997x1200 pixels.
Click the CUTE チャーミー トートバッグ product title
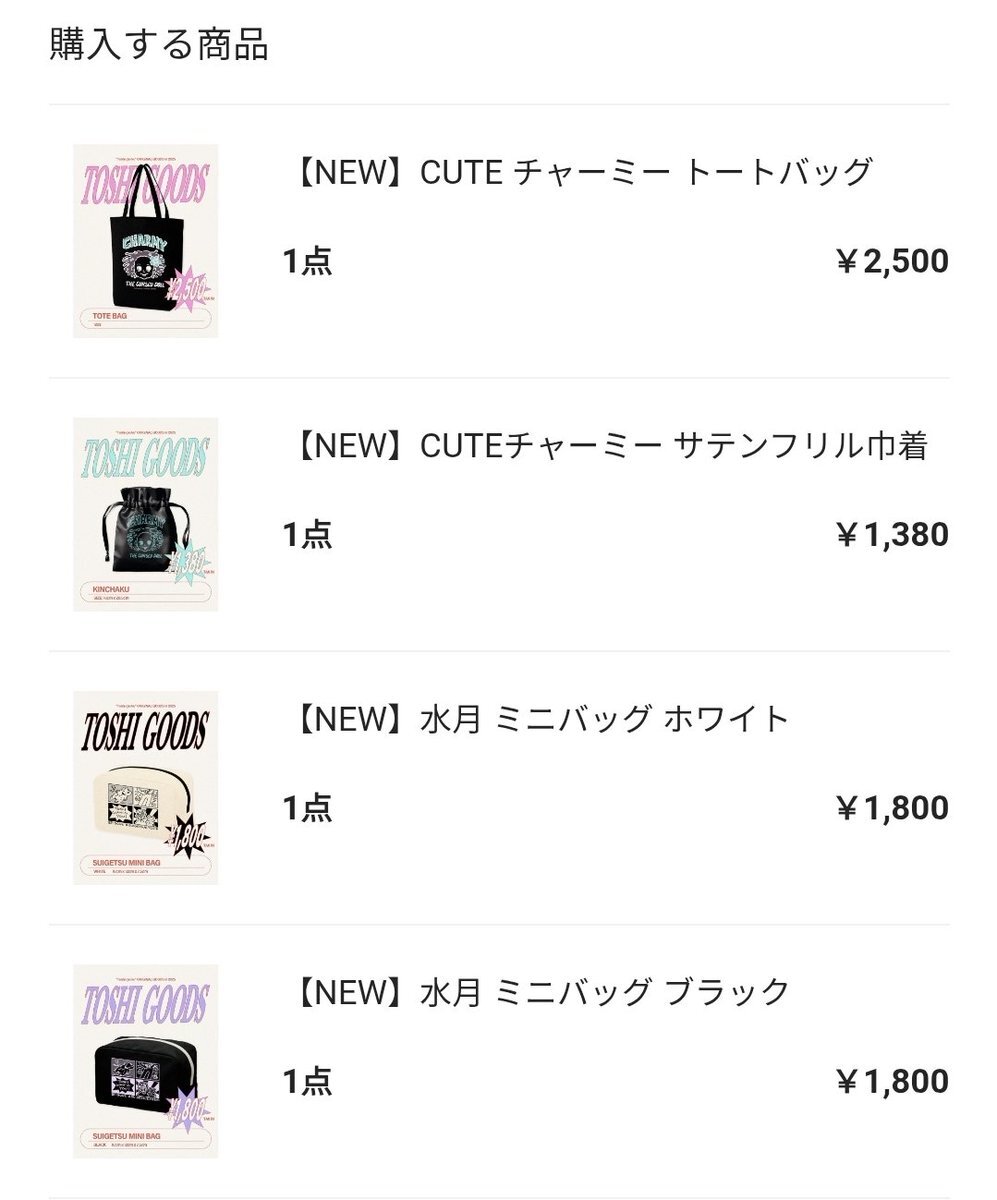tap(578, 173)
